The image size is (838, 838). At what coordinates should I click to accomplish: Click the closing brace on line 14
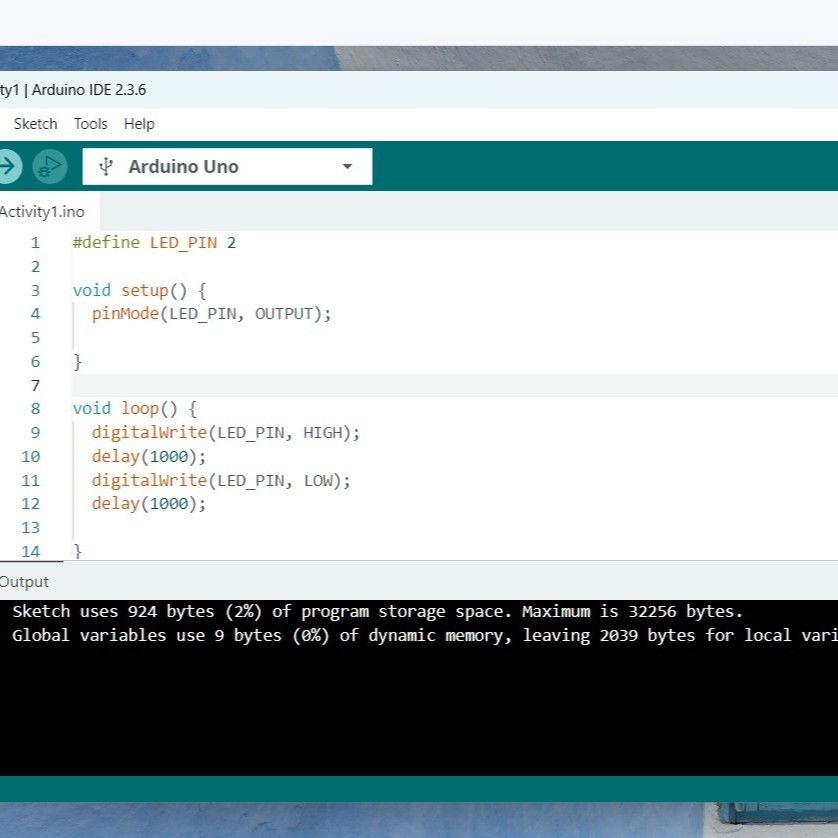[78, 551]
